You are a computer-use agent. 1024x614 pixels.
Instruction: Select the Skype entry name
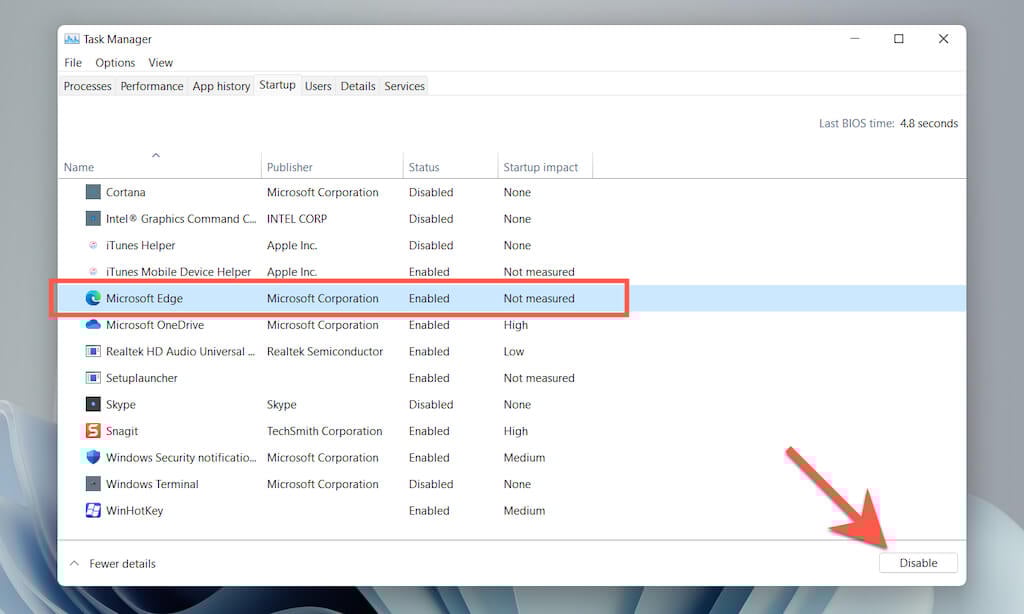point(121,404)
